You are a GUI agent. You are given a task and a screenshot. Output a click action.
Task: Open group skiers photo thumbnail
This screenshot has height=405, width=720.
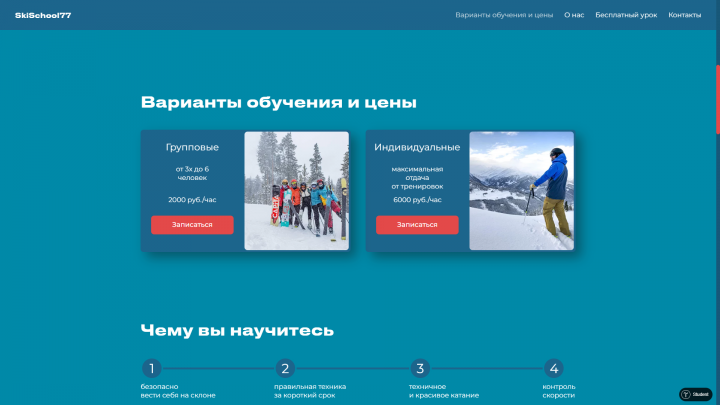[297, 191]
